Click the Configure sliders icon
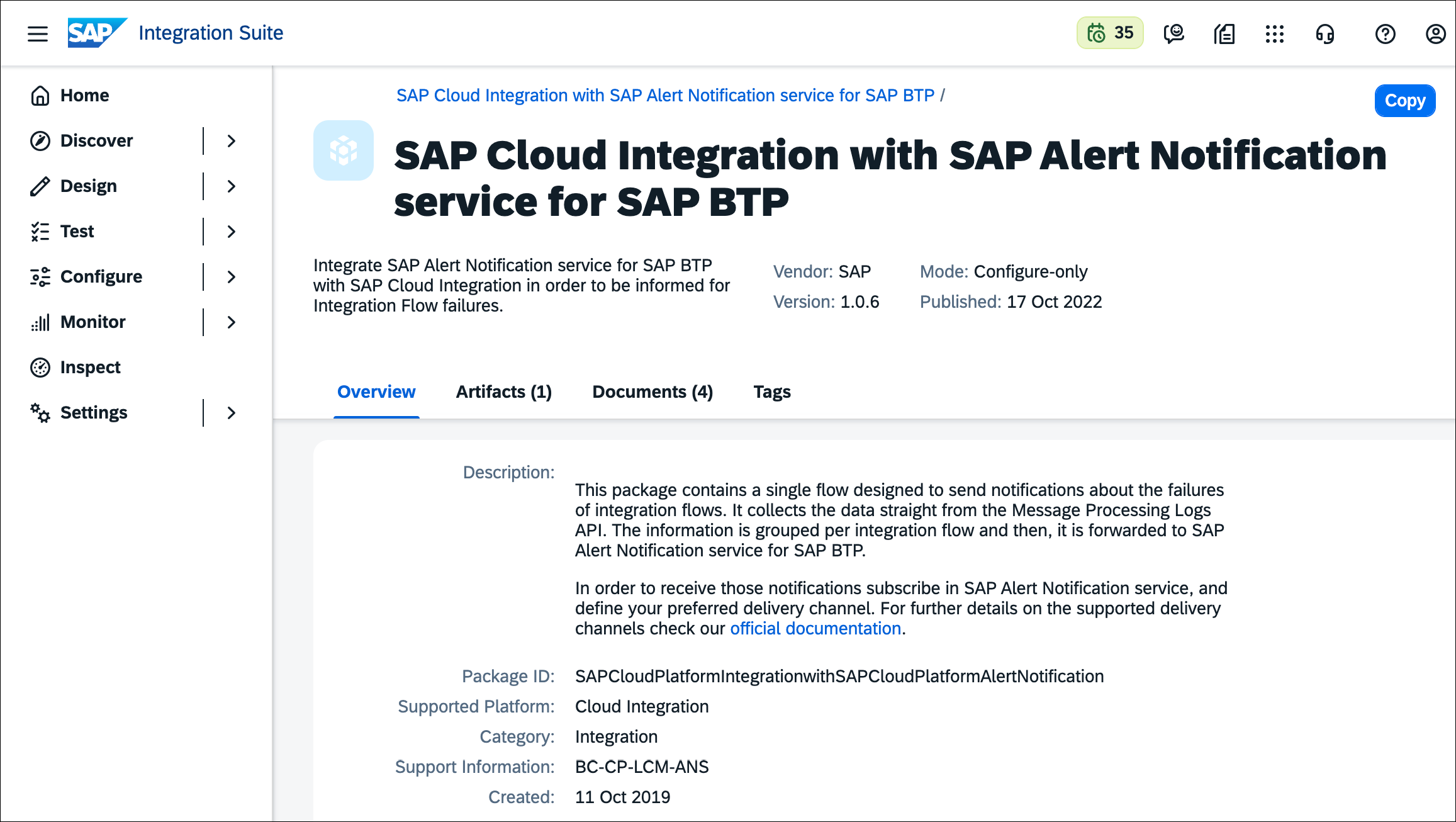This screenshot has height=822, width=1456. [x=40, y=277]
